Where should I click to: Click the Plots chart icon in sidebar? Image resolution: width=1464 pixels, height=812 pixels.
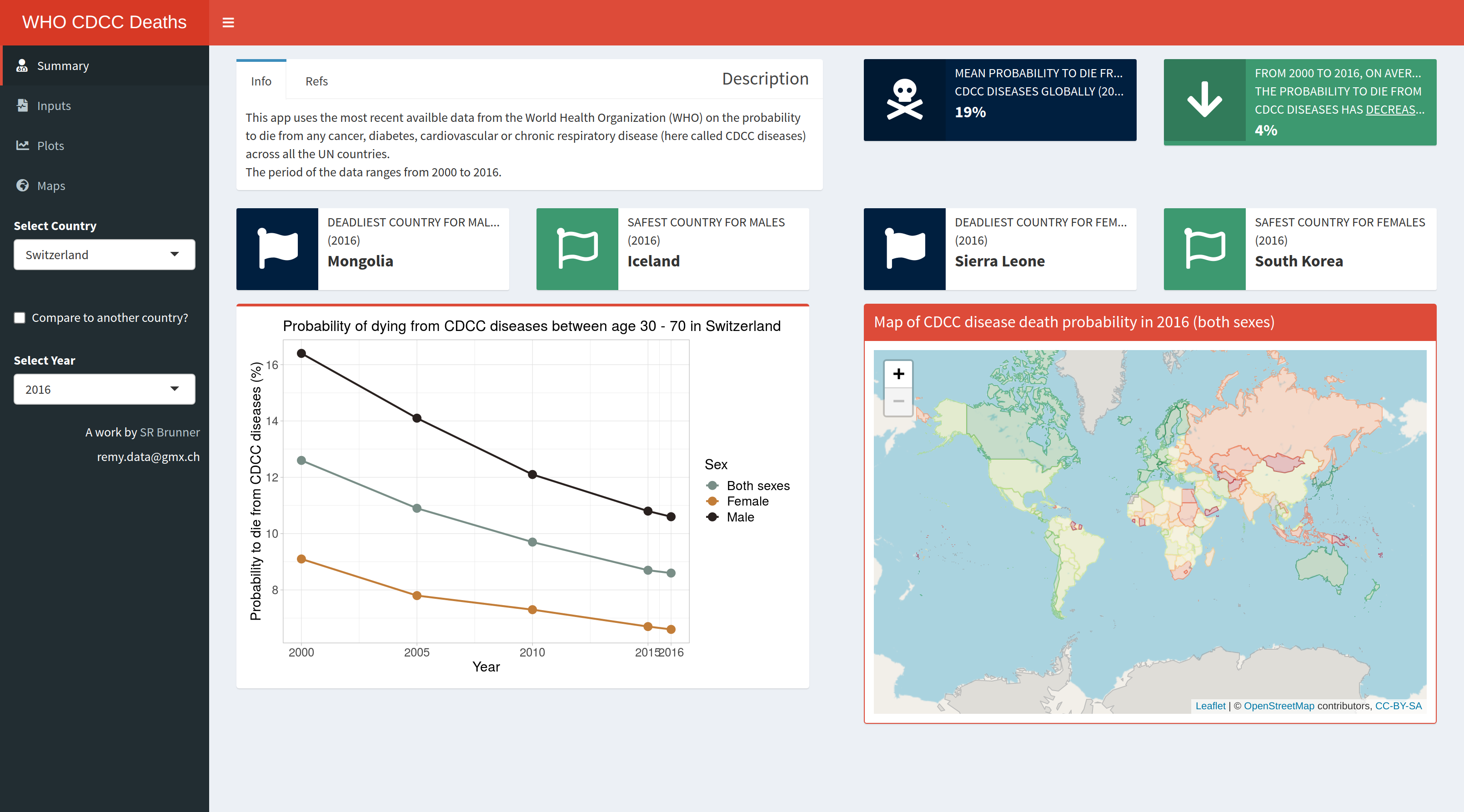[x=22, y=145]
